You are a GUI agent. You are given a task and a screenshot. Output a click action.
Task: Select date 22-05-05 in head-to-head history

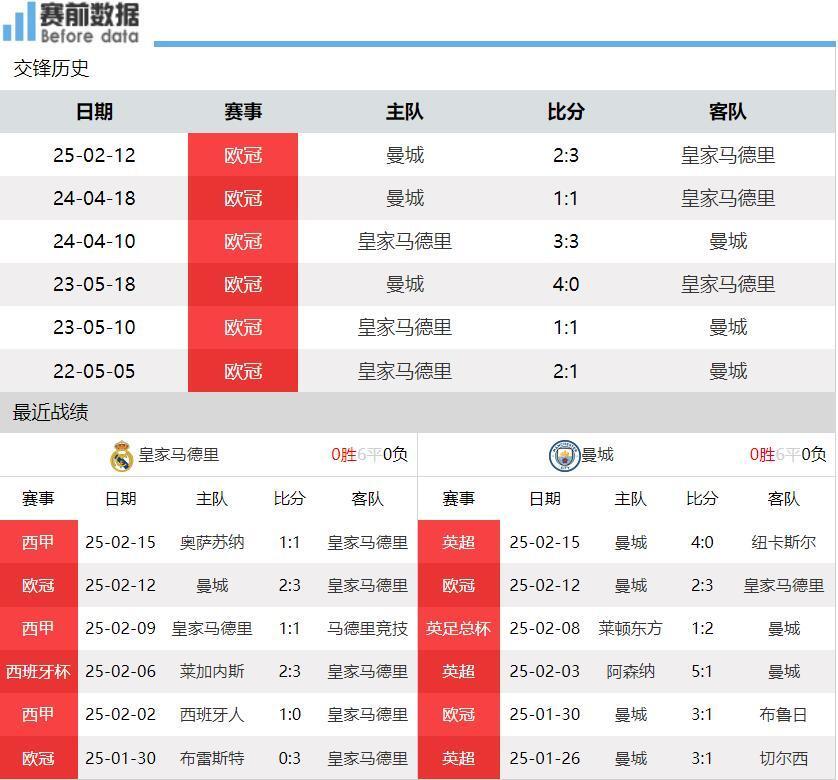(x=95, y=371)
